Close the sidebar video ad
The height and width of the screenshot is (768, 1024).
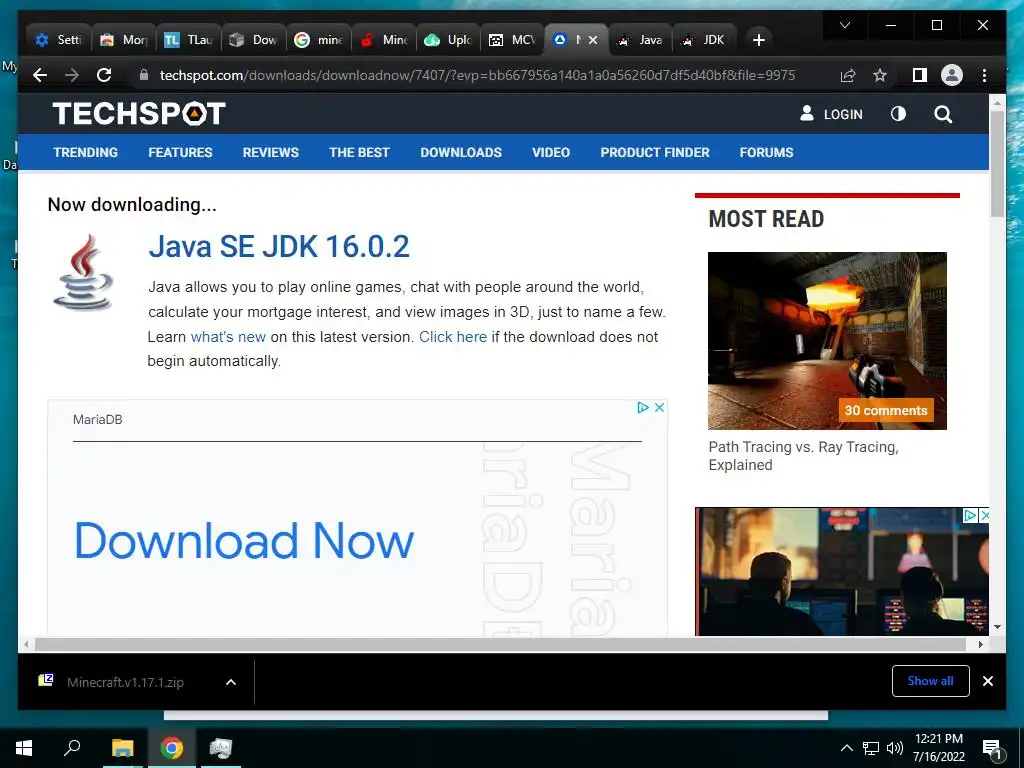coord(985,515)
